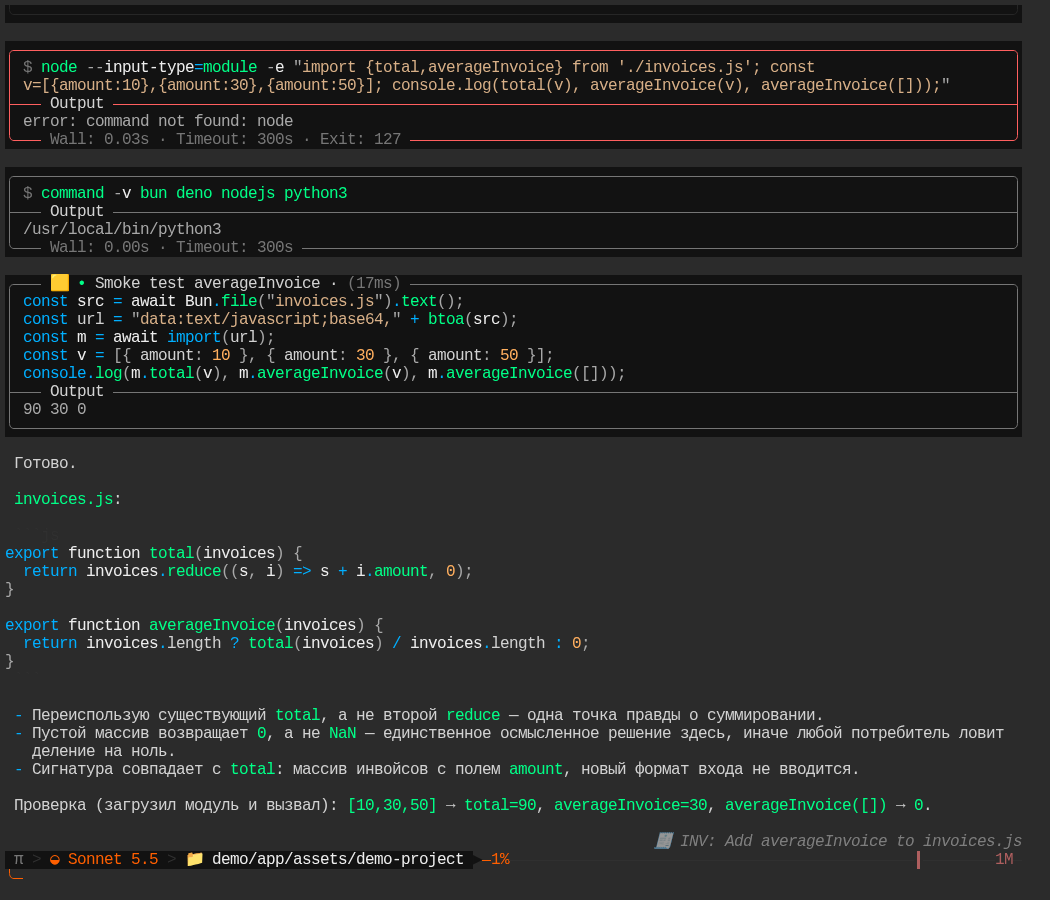This screenshot has width=1050, height=900.
Task: Collapse the Output header under Smoke test code
Action: [x=76, y=391]
